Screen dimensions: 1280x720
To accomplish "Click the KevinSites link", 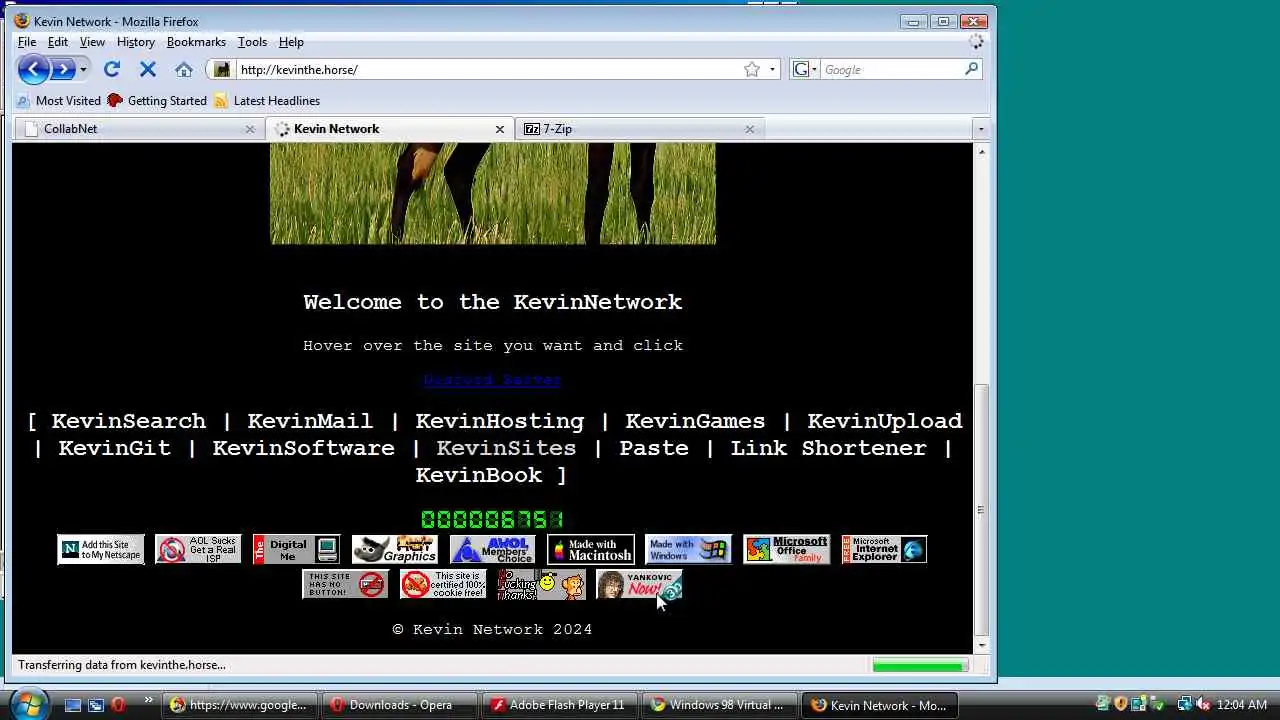I will [x=506, y=448].
